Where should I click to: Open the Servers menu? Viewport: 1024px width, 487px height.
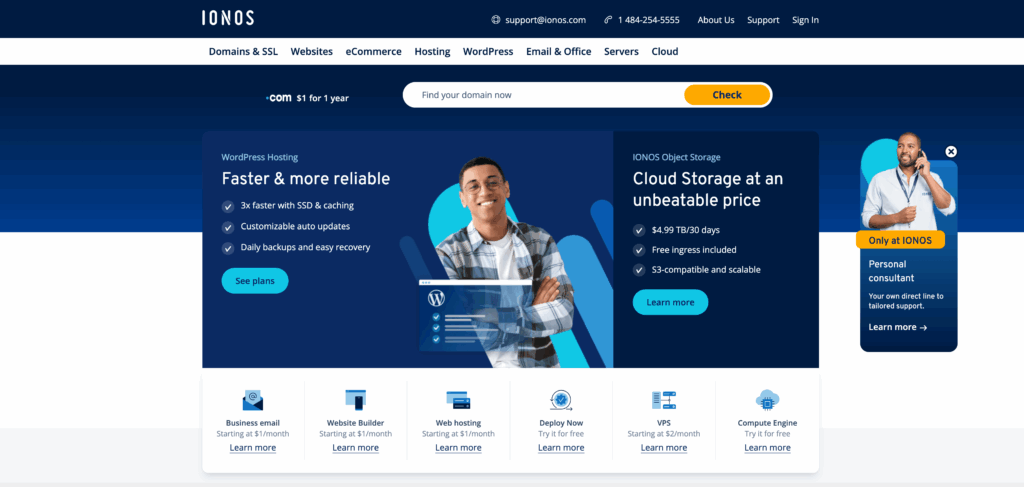point(621,52)
